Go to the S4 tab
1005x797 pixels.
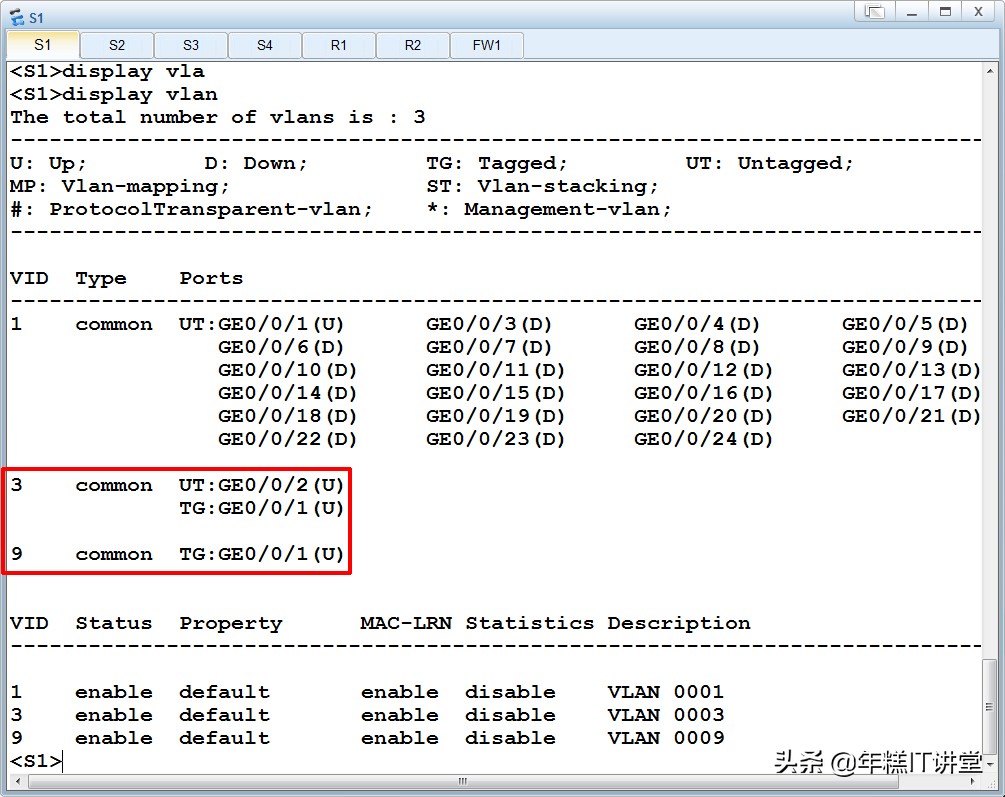click(265, 45)
